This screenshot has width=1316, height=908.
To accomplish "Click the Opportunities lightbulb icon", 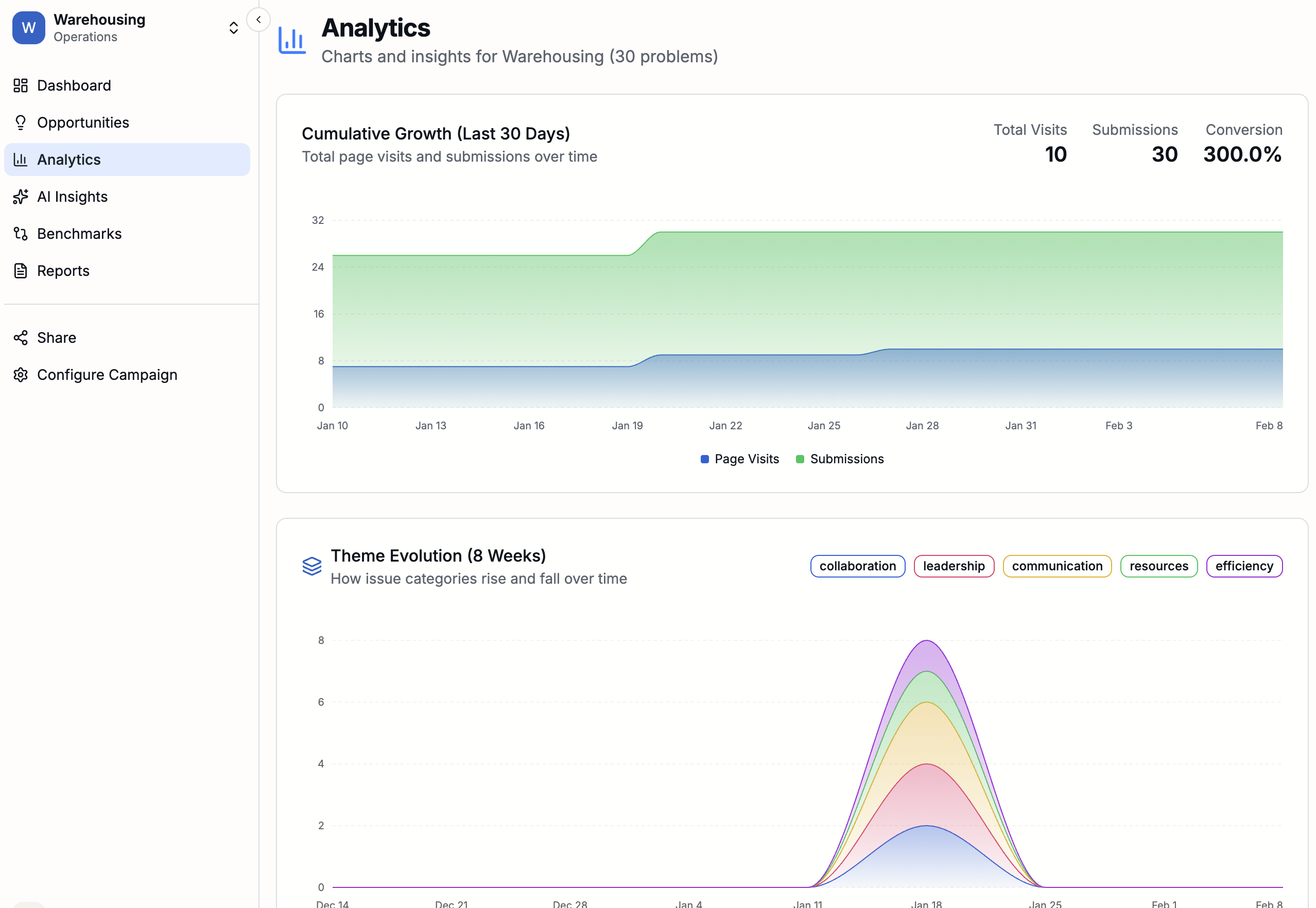I will click(21, 123).
